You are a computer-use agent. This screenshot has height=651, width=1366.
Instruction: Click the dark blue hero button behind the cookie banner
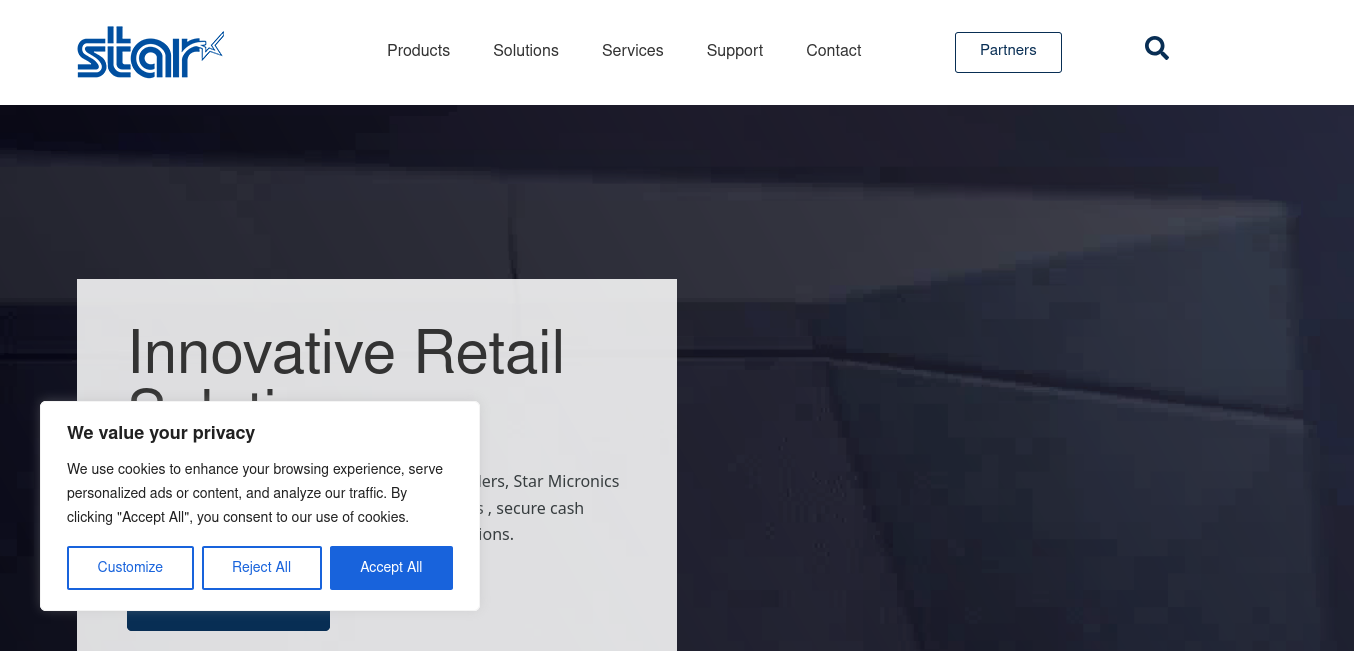point(228,620)
